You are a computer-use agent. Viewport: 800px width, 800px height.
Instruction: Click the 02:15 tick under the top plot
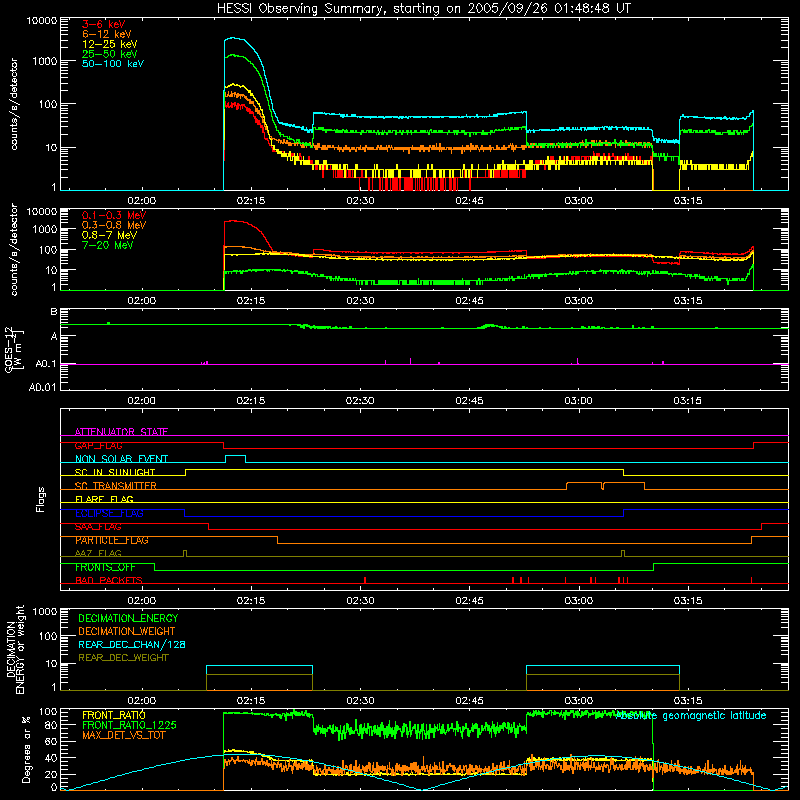pos(251,201)
